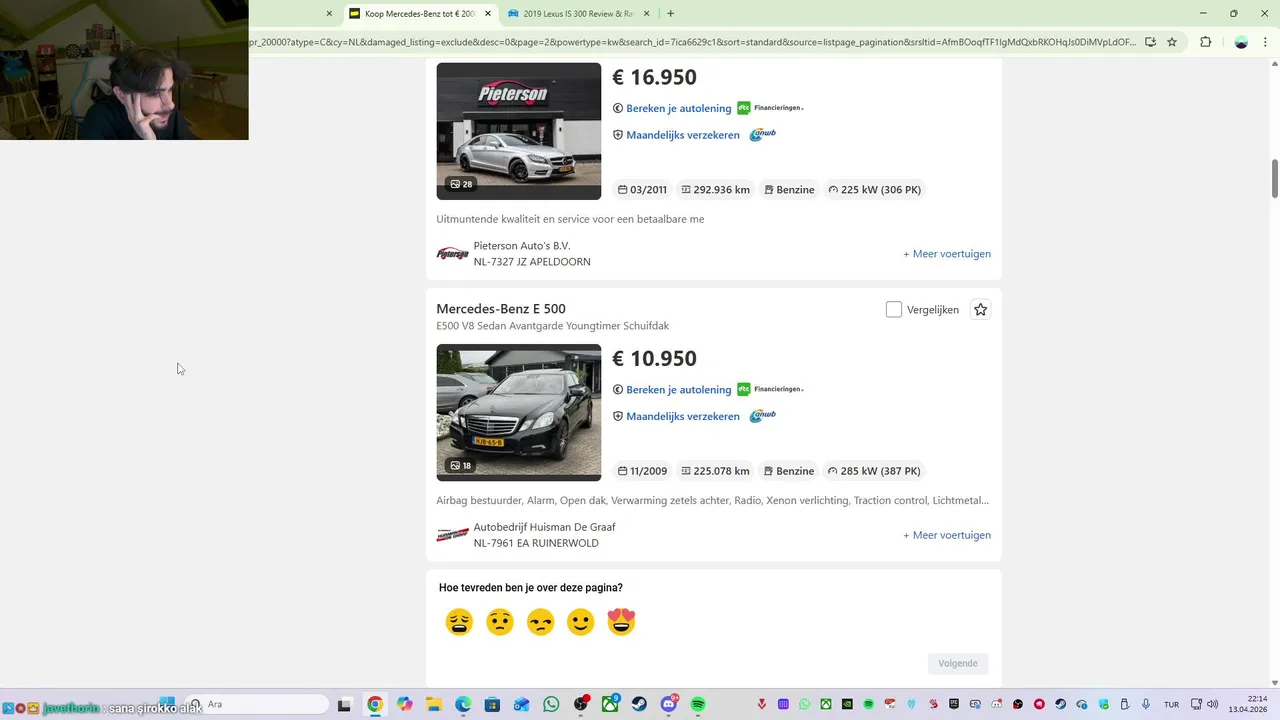Screen dimensions: 1280x720
Task: Select the slightly smiling face rating emoji
Action: (581, 622)
